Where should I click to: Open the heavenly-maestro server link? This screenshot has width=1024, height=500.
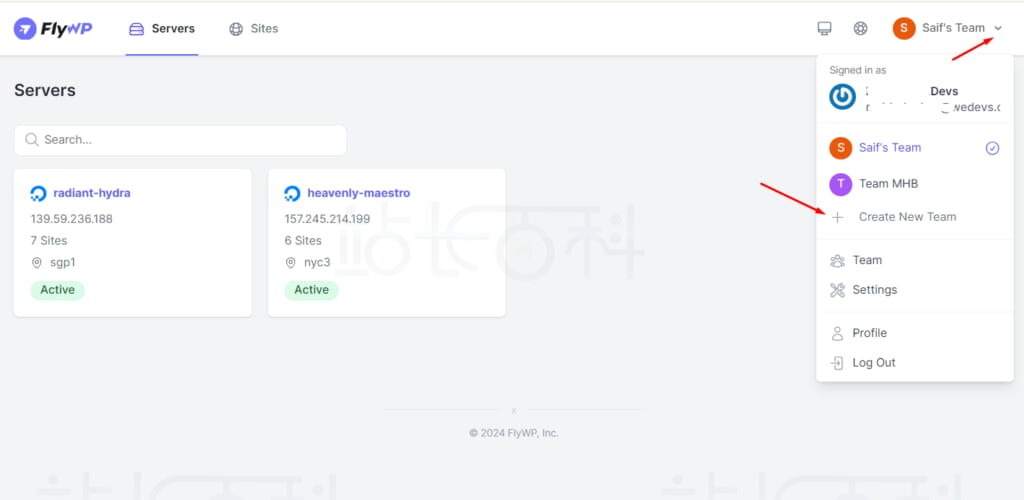(359, 193)
